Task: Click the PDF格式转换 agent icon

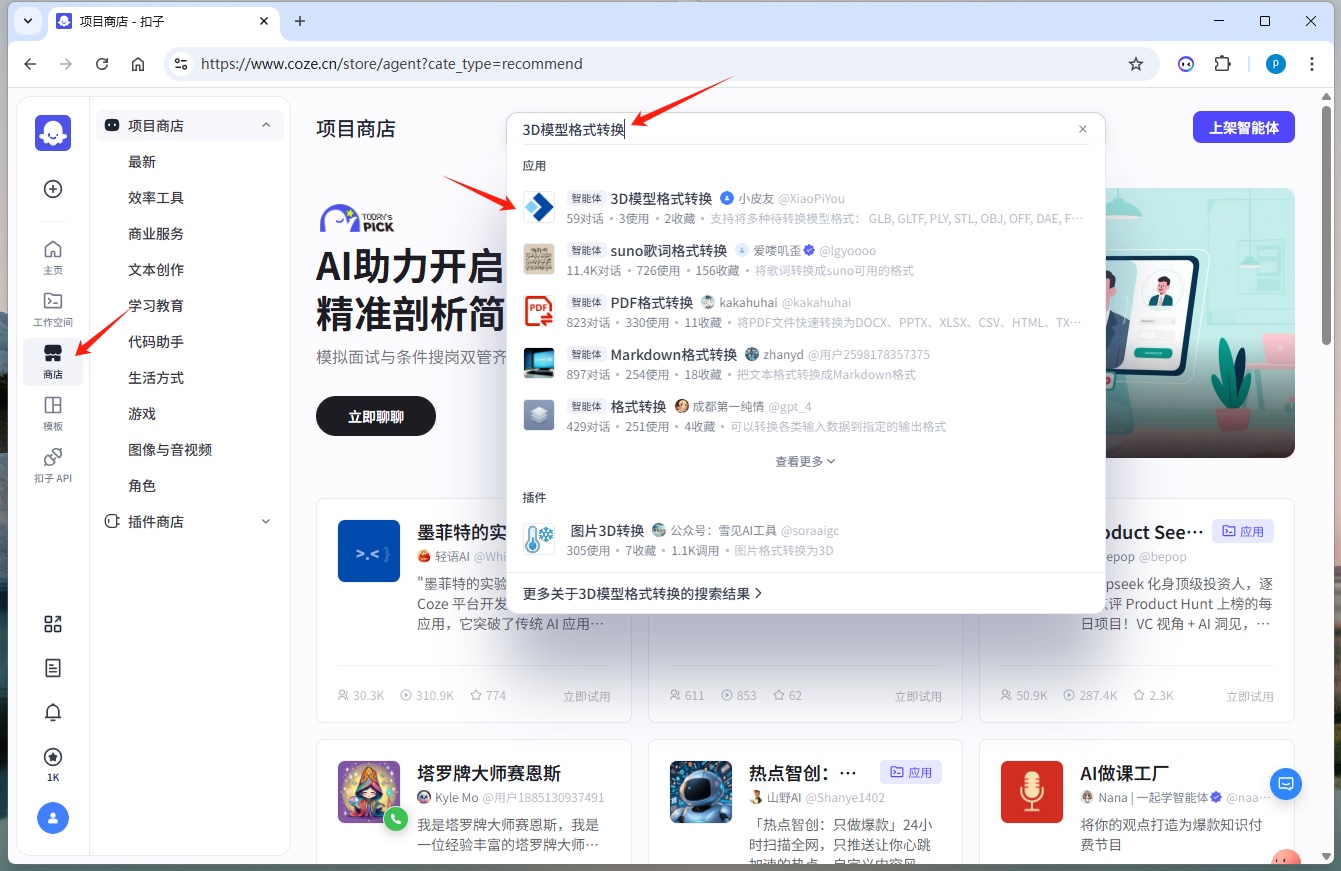Action: pos(539,311)
